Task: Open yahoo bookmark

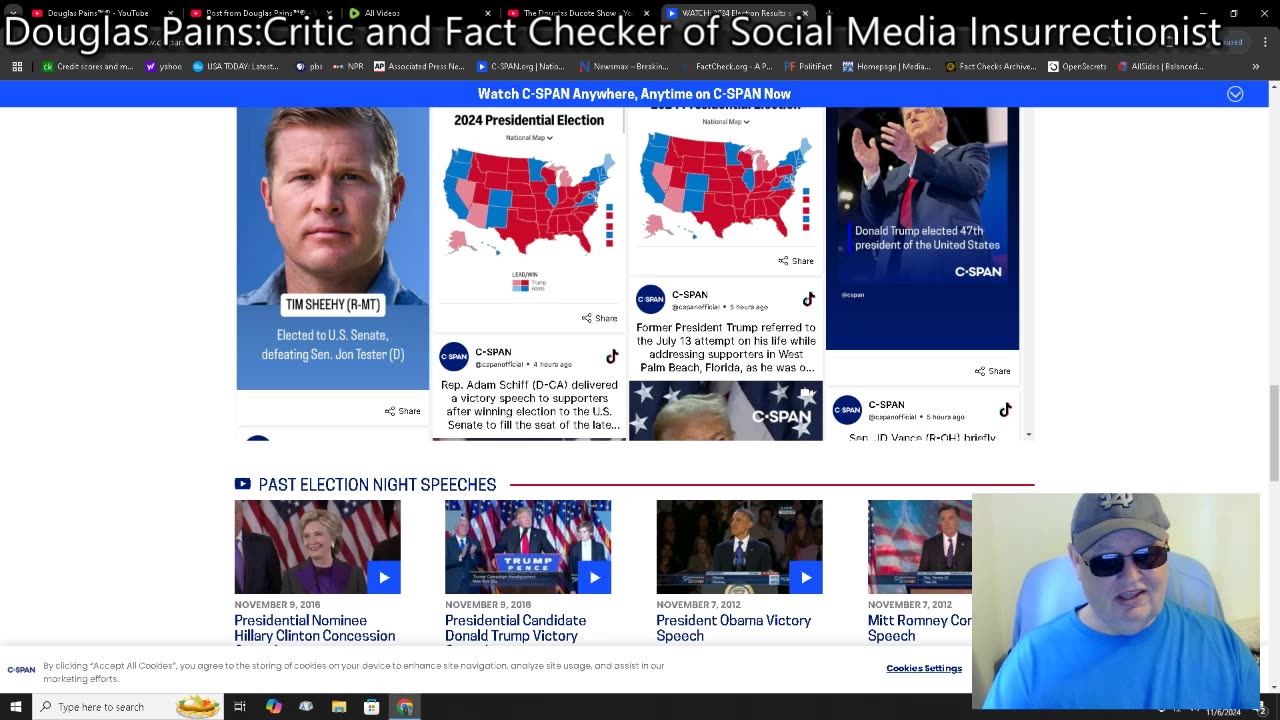Action: point(163,66)
